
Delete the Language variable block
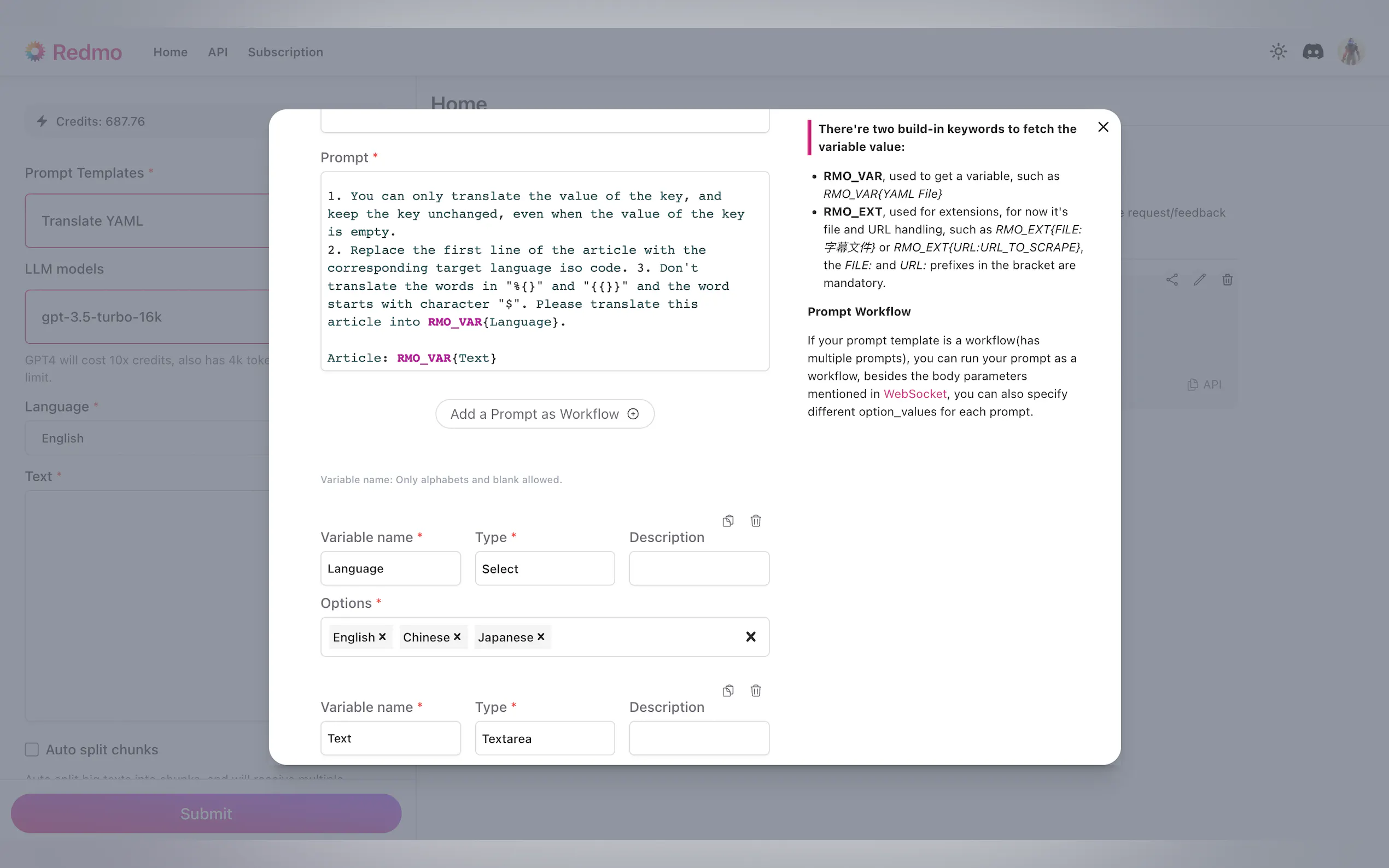[x=756, y=521]
